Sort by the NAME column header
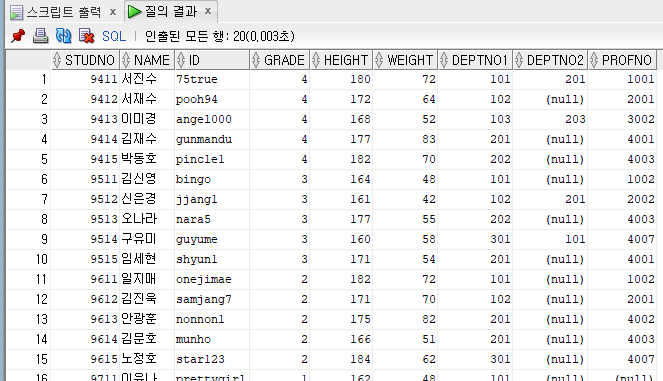This screenshot has height=381, width=663. click(x=147, y=60)
